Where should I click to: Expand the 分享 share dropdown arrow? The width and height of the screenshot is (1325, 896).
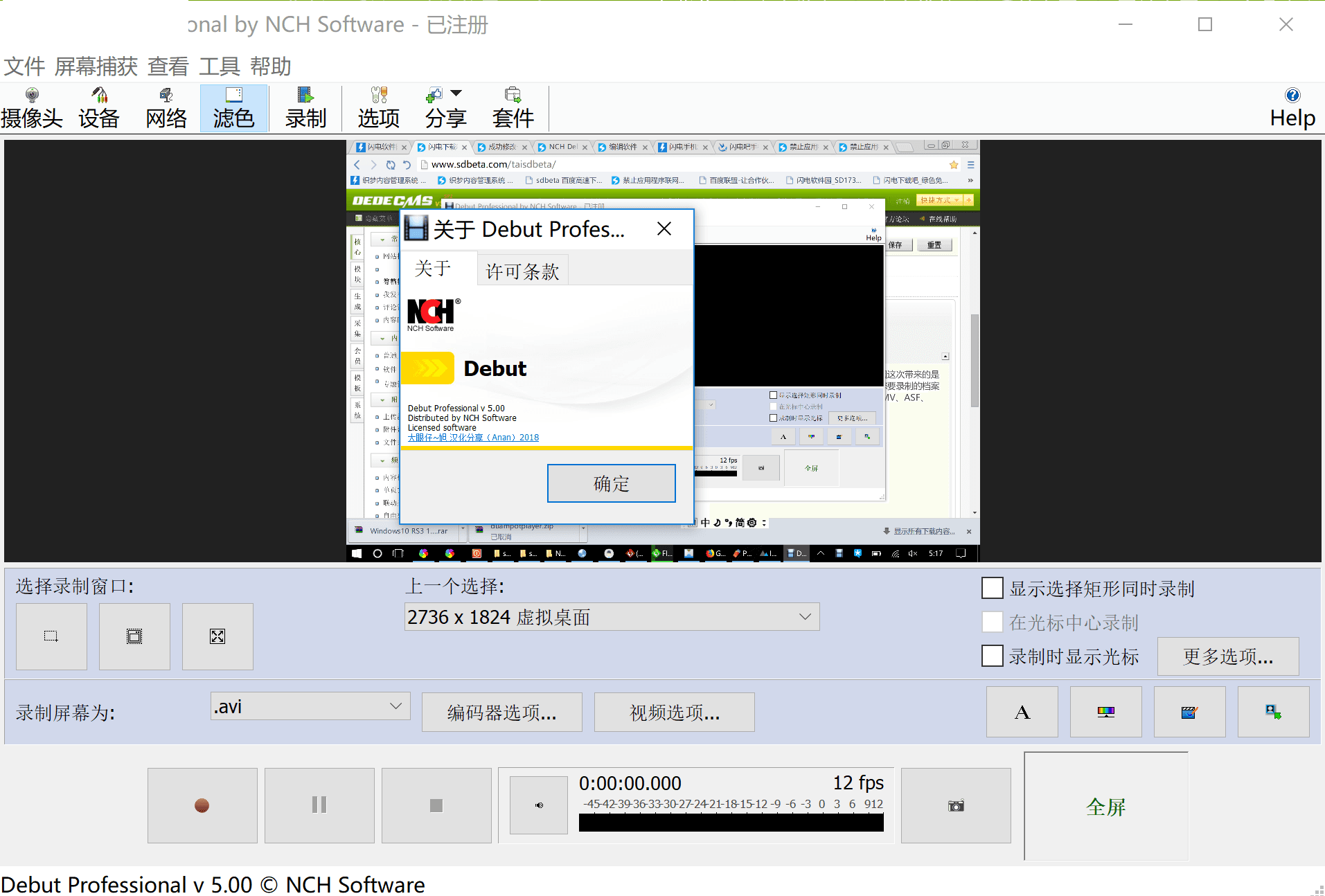point(456,93)
